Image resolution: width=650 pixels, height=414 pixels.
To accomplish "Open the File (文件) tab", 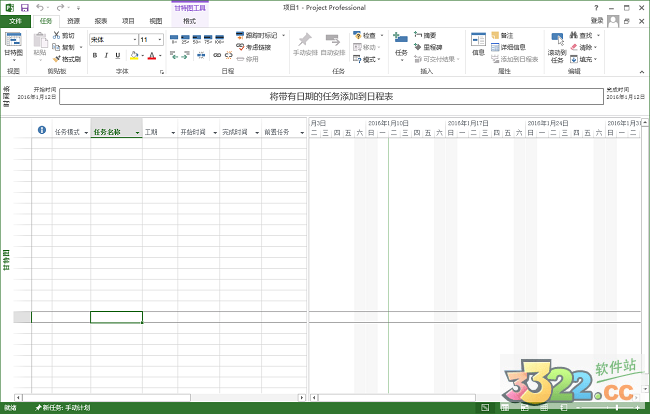I will pos(15,21).
